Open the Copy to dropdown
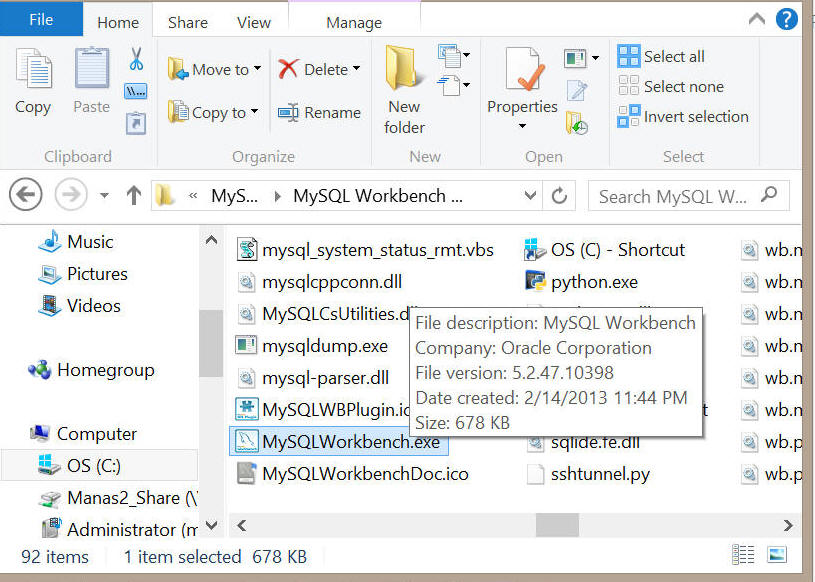The height and width of the screenshot is (582, 815). click(x=213, y=112)
